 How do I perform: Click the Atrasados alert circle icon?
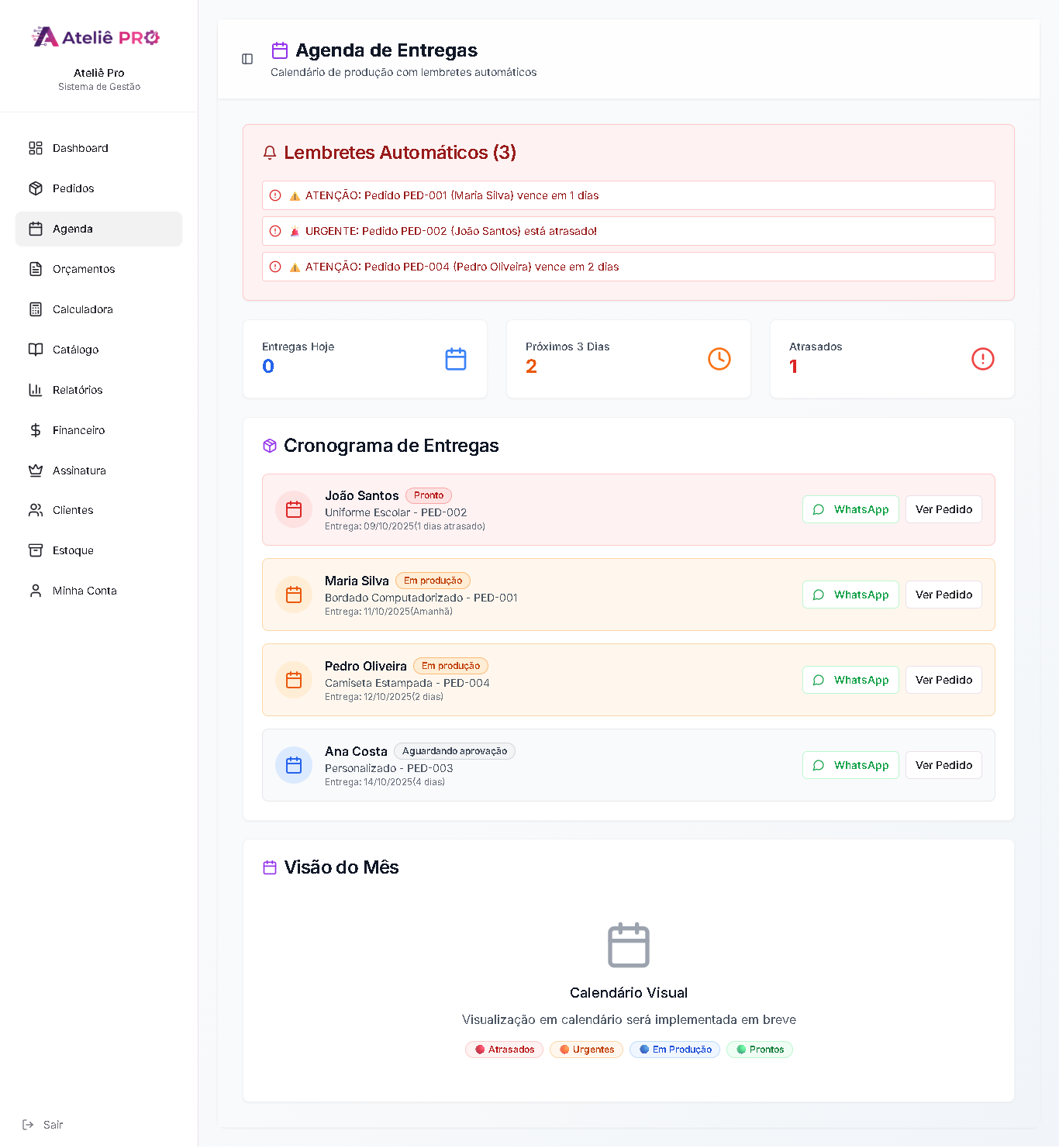982,359
